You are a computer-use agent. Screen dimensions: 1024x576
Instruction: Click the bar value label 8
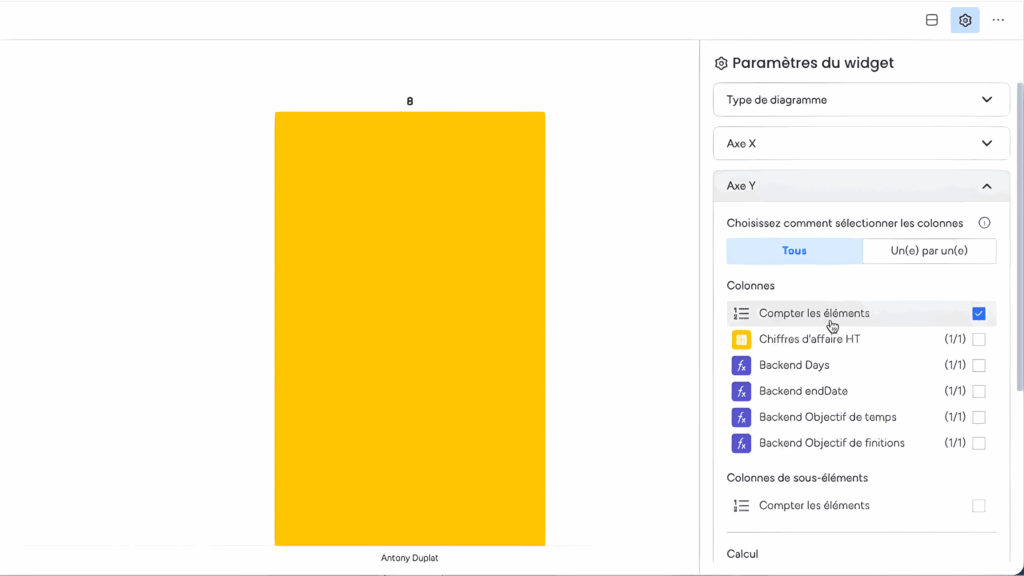(409, 101)
